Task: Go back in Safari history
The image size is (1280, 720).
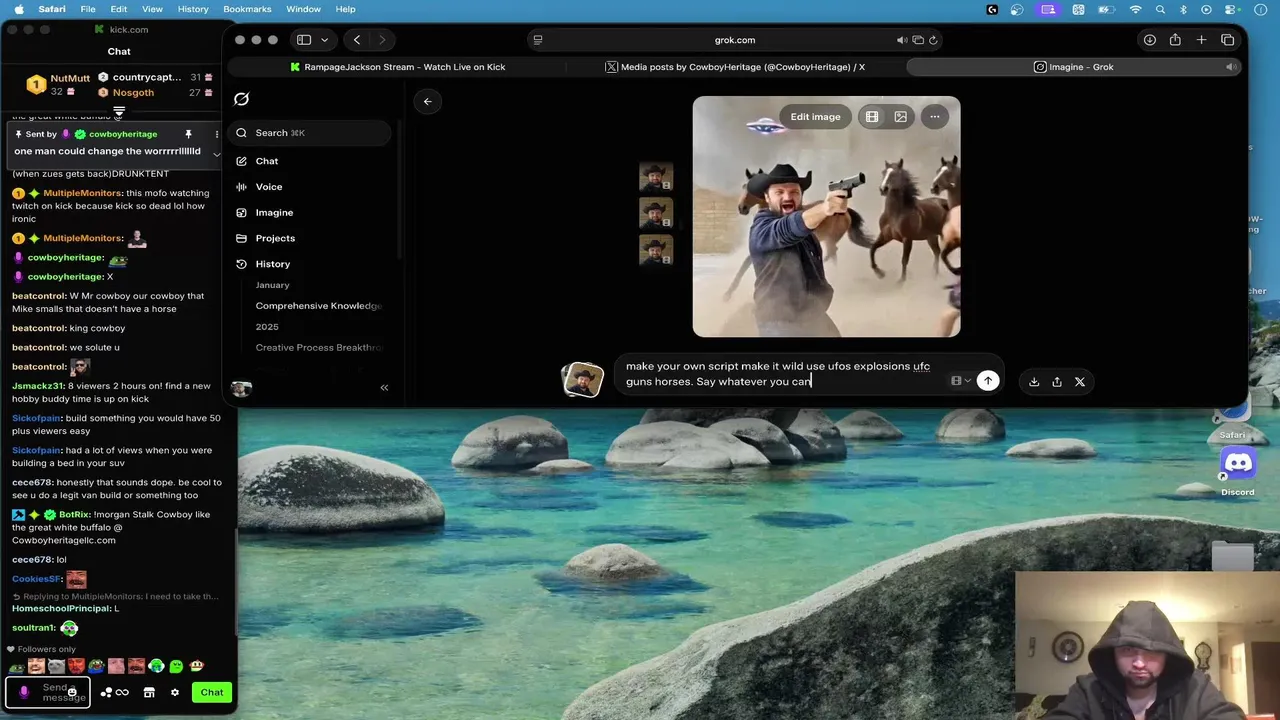Action: [x=357, y=40]
